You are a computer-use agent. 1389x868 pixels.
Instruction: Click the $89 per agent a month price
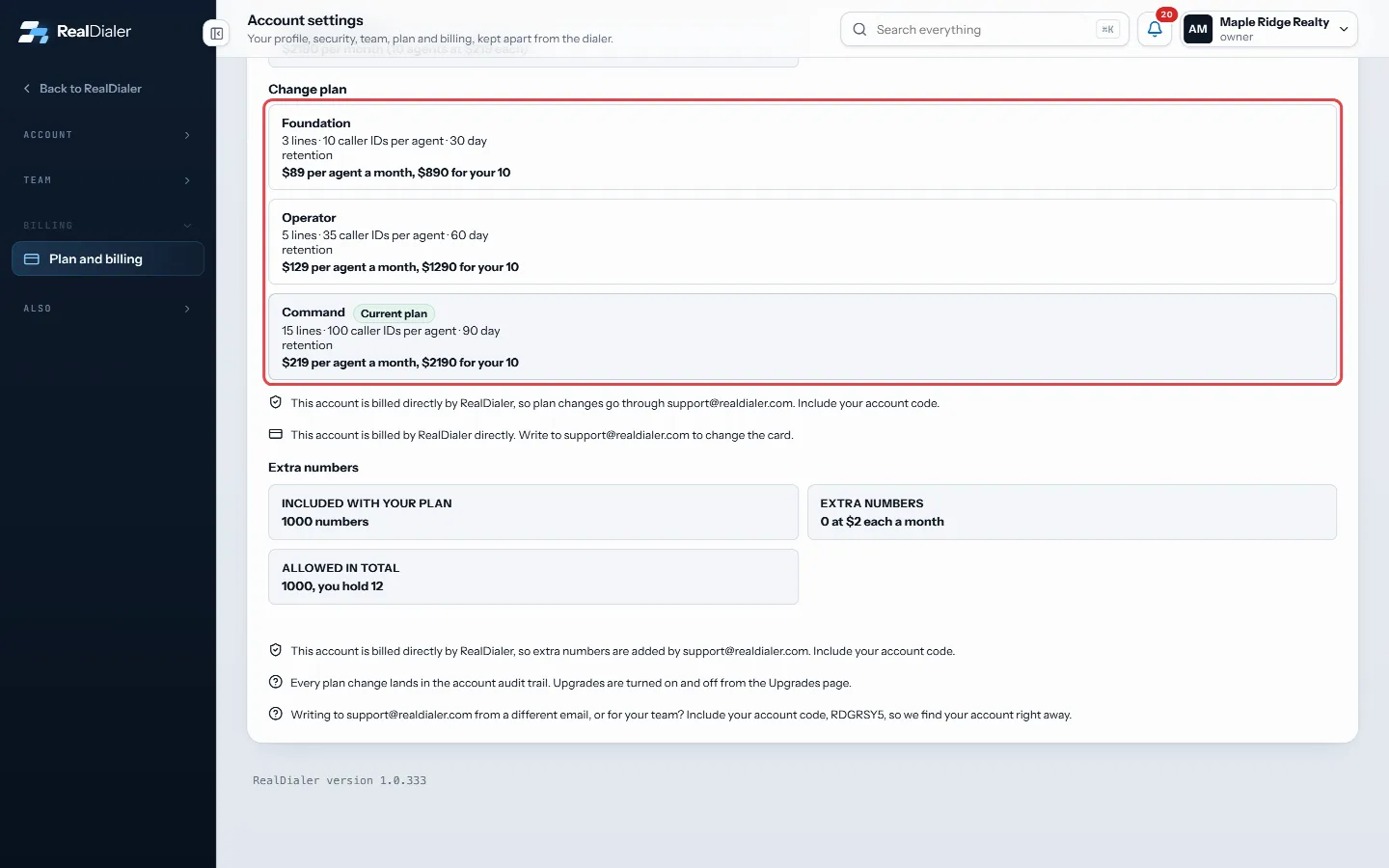[396, 173]
